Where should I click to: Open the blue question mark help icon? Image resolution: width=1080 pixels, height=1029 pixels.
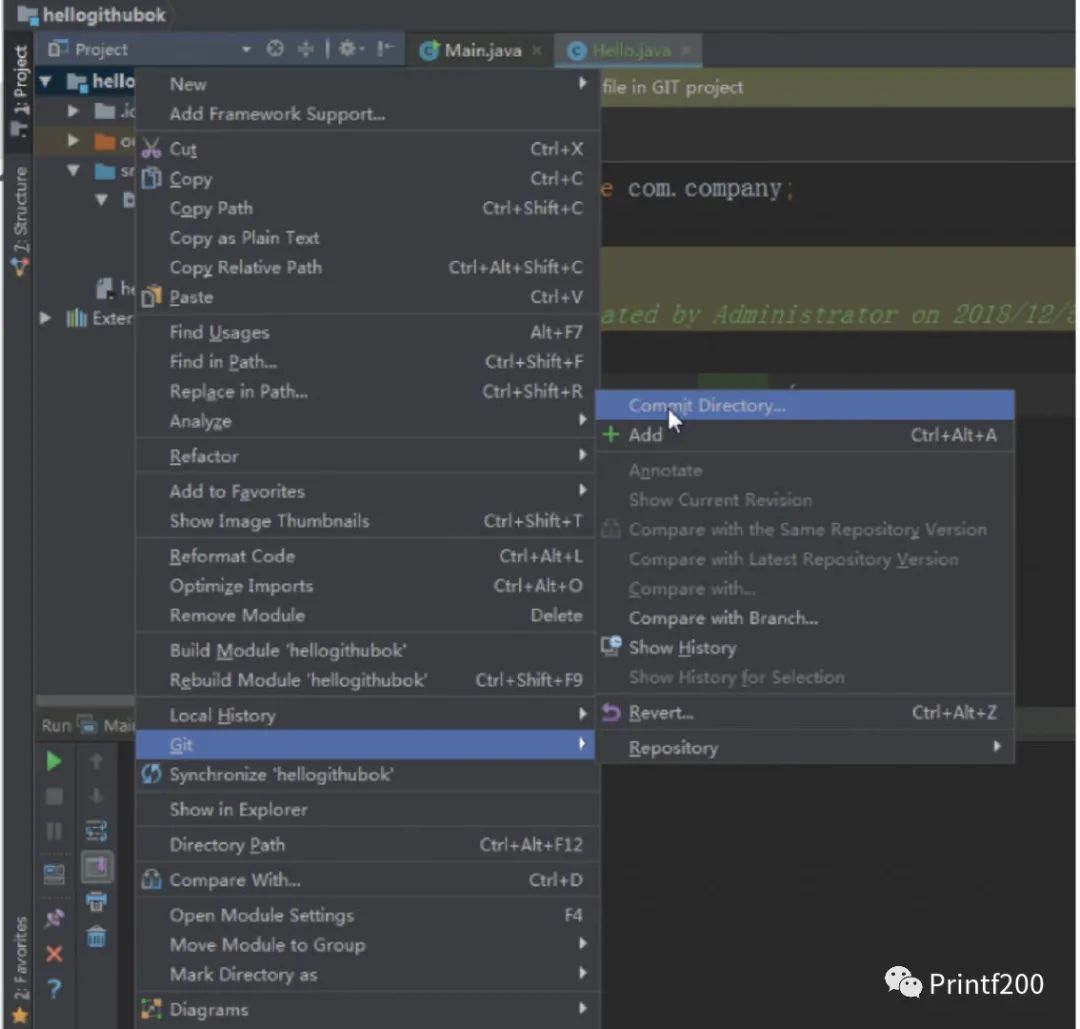coord(54,989)
